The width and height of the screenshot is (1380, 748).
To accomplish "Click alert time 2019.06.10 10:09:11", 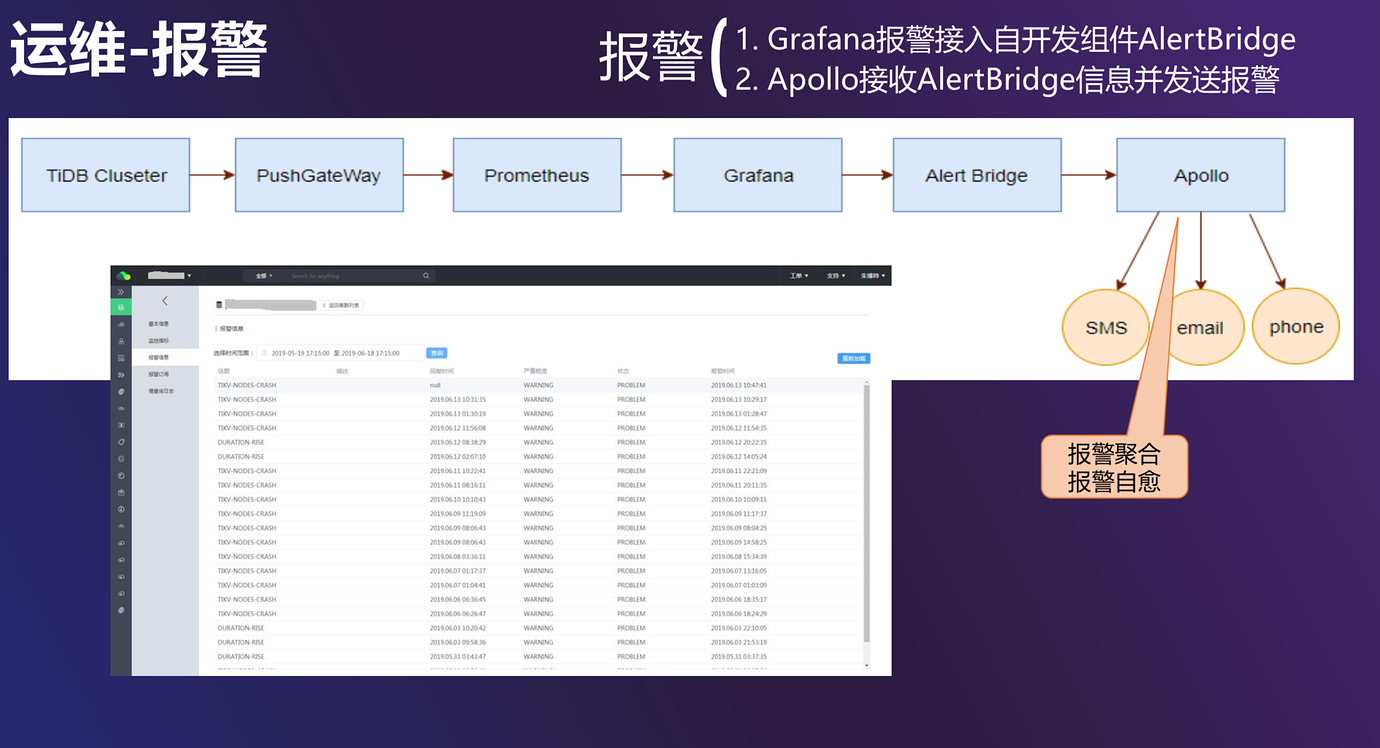I will [739, 499].
